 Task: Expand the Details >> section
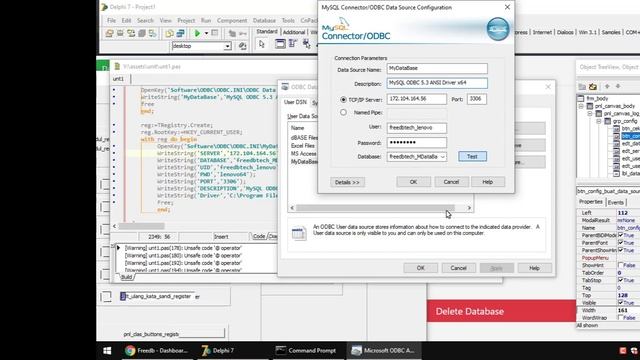[347, 182]
